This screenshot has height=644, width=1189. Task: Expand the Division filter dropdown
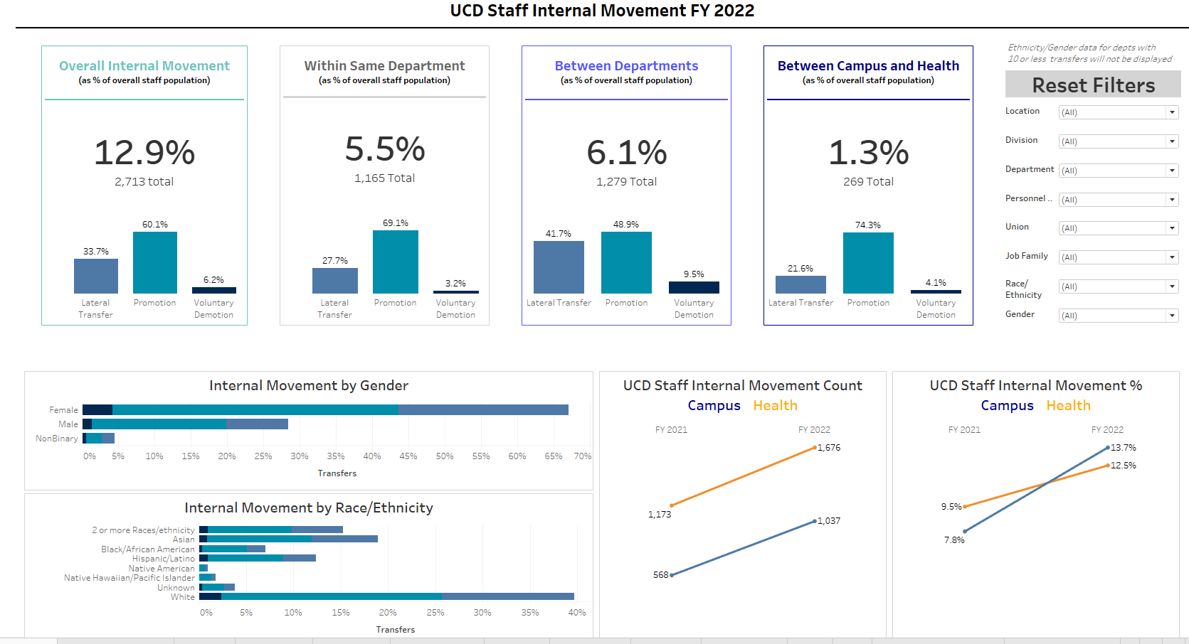[1118, 142]
